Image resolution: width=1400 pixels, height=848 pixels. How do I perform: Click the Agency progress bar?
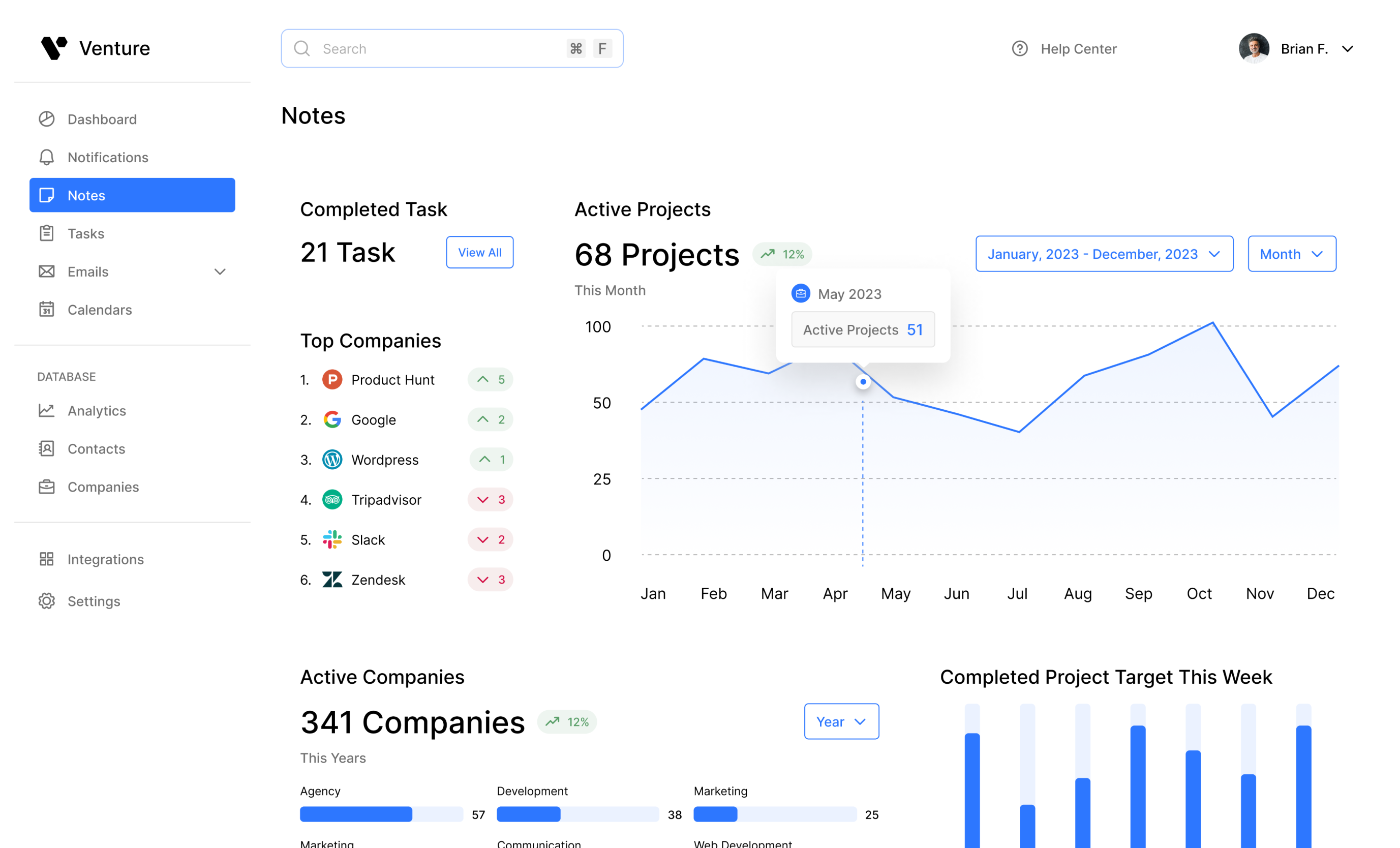tap(381, 814)
